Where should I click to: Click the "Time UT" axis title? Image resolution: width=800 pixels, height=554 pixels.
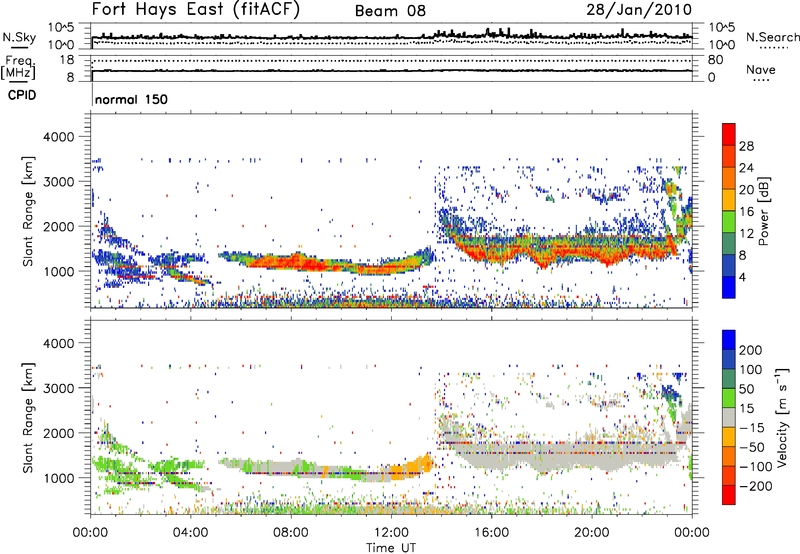coord(391,548)
